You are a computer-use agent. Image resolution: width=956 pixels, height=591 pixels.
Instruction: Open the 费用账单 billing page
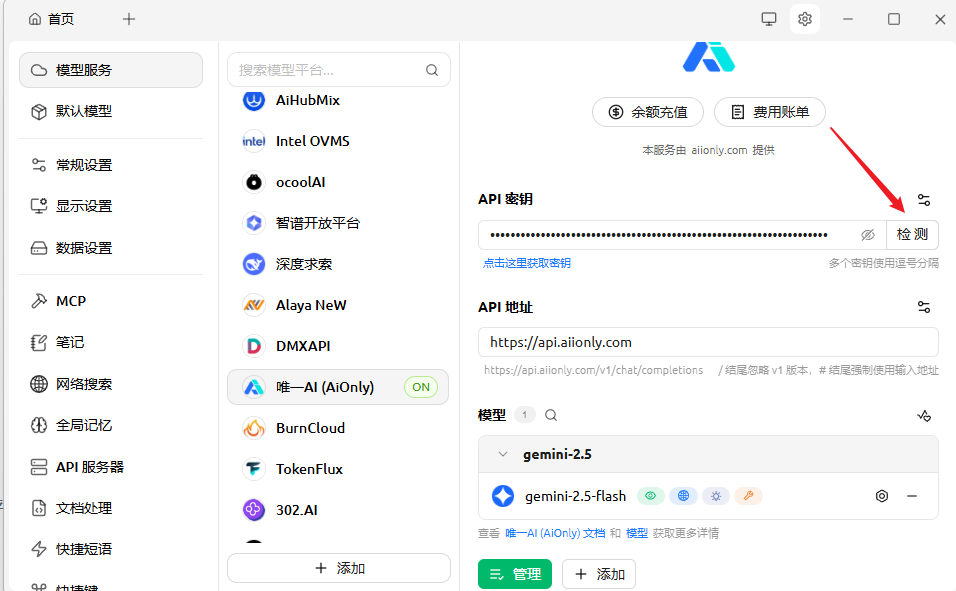coord(770,112)
